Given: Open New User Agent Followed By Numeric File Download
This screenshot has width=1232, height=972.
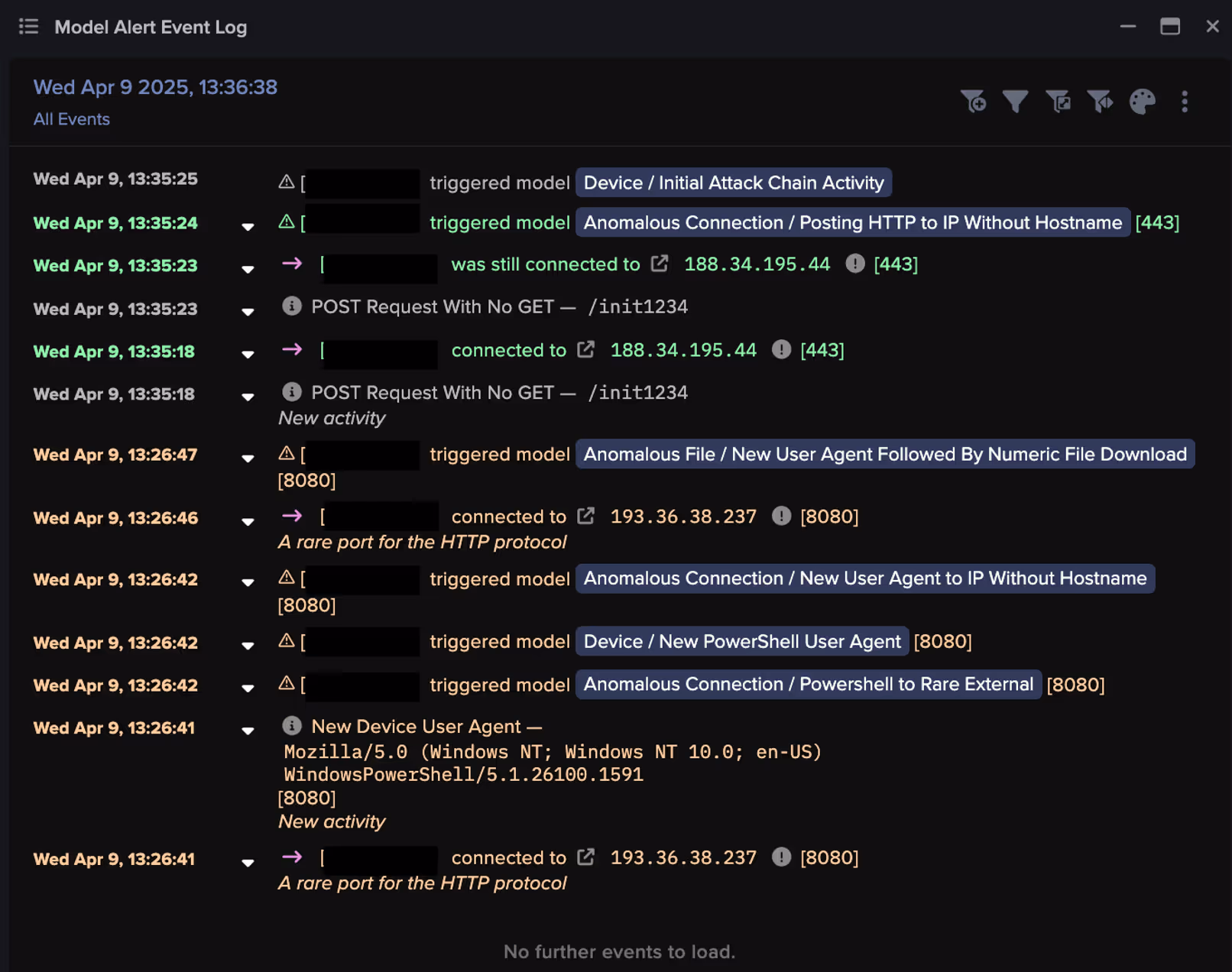Looking at the screenshot, I should 885,454.
